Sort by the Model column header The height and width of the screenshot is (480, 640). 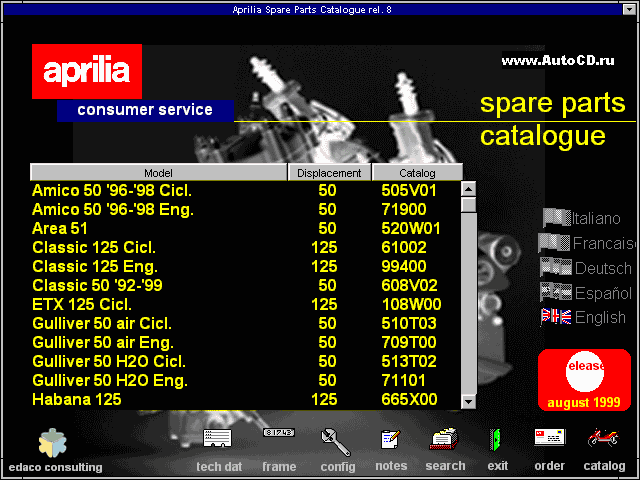pos(158,173)
